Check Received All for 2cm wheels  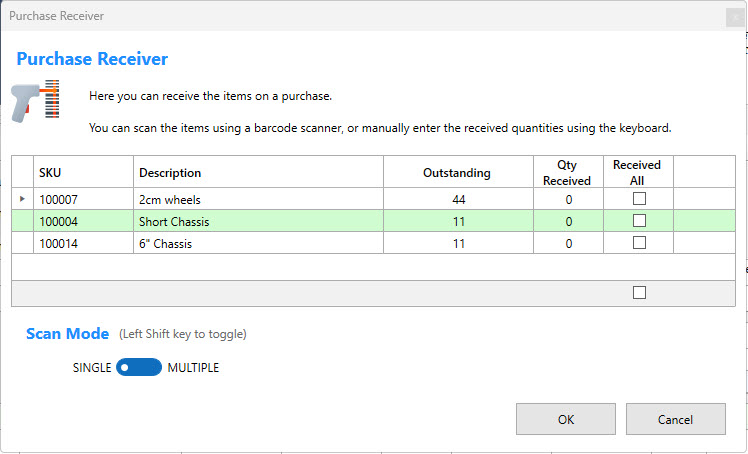639,199
